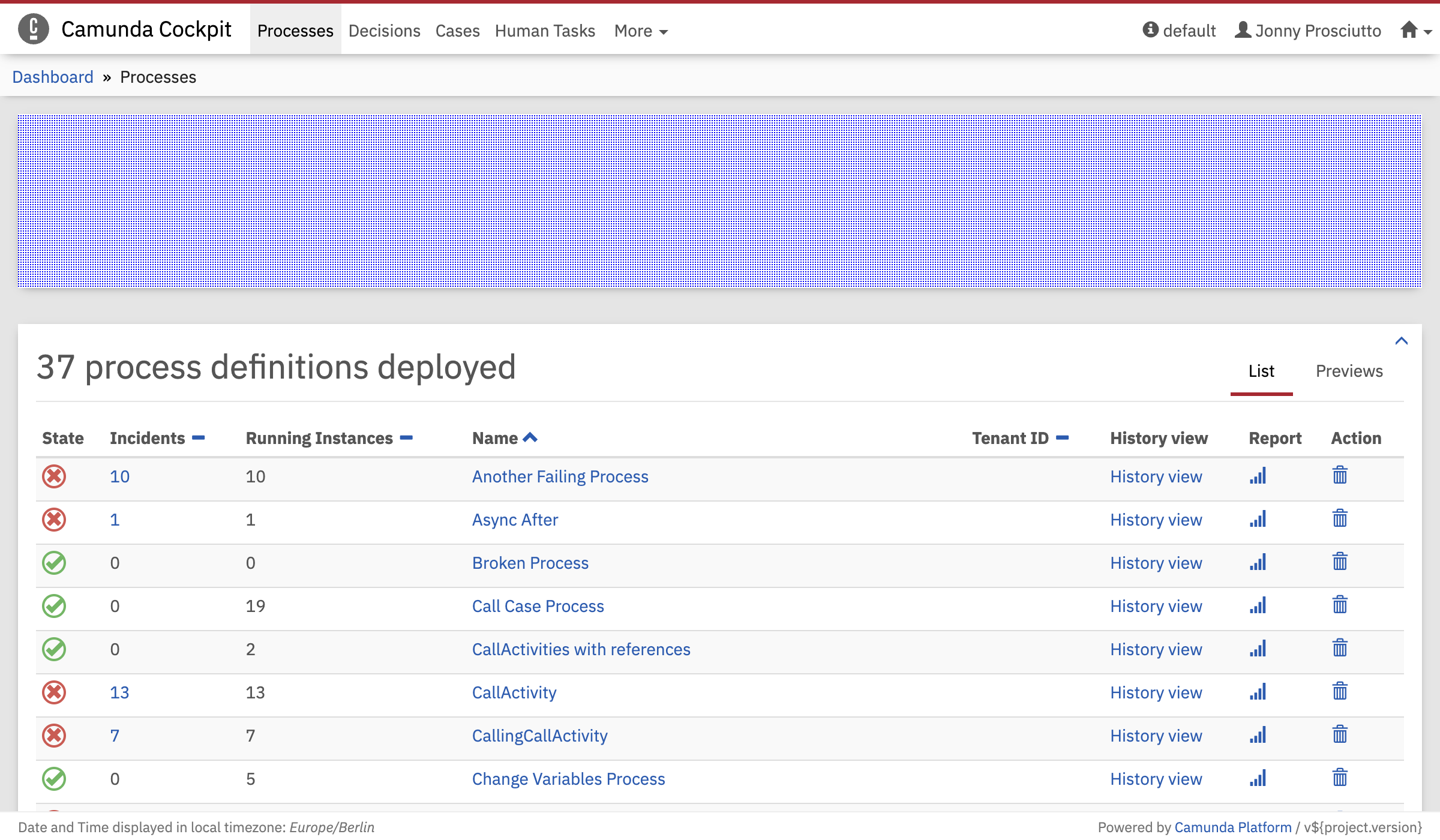Viewport: 1440px width, 840px height.
Task: Click the dotted blue plugin banner area
Action: click(x=719, y=201)
